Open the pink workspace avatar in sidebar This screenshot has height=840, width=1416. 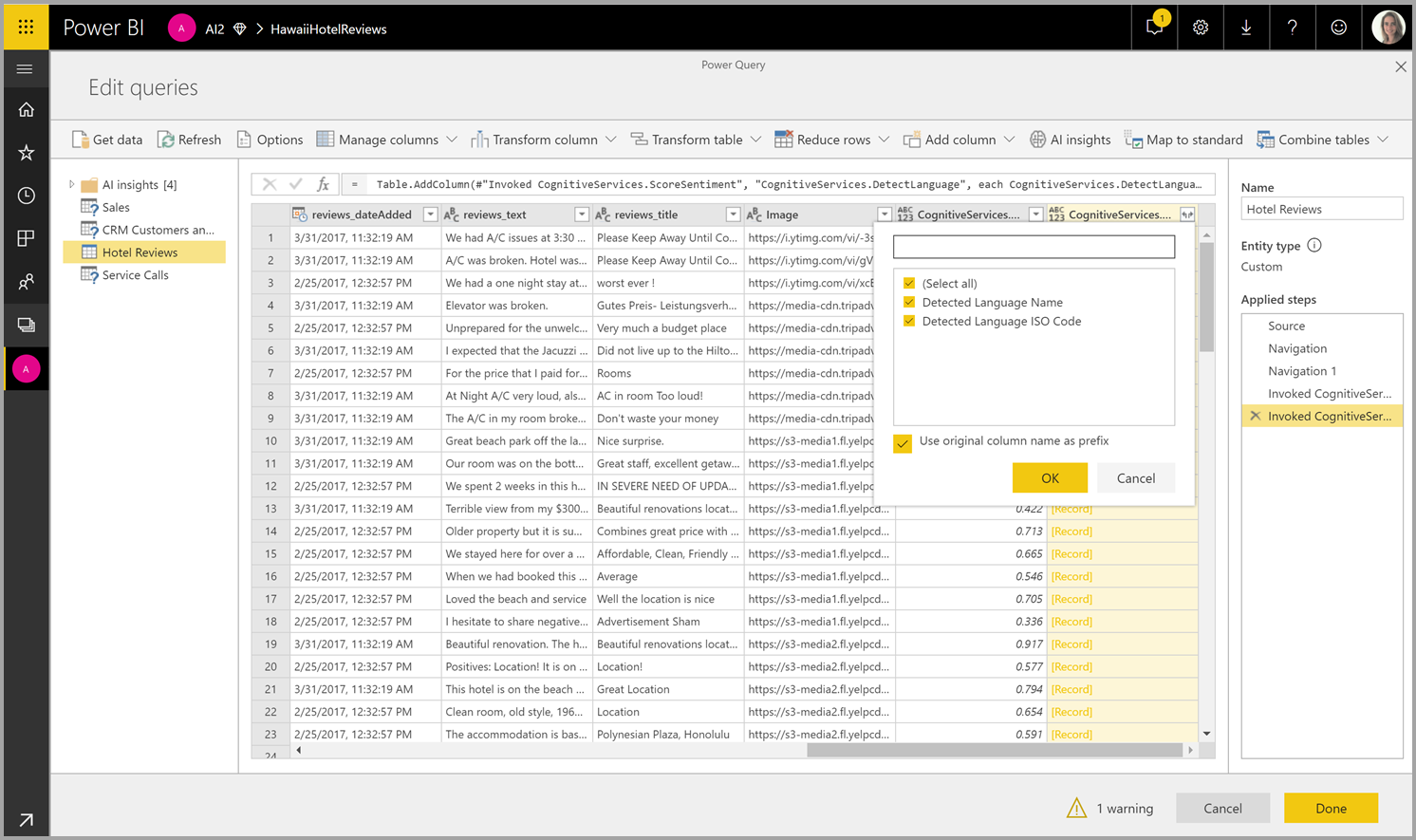click(x=26, y=368)
